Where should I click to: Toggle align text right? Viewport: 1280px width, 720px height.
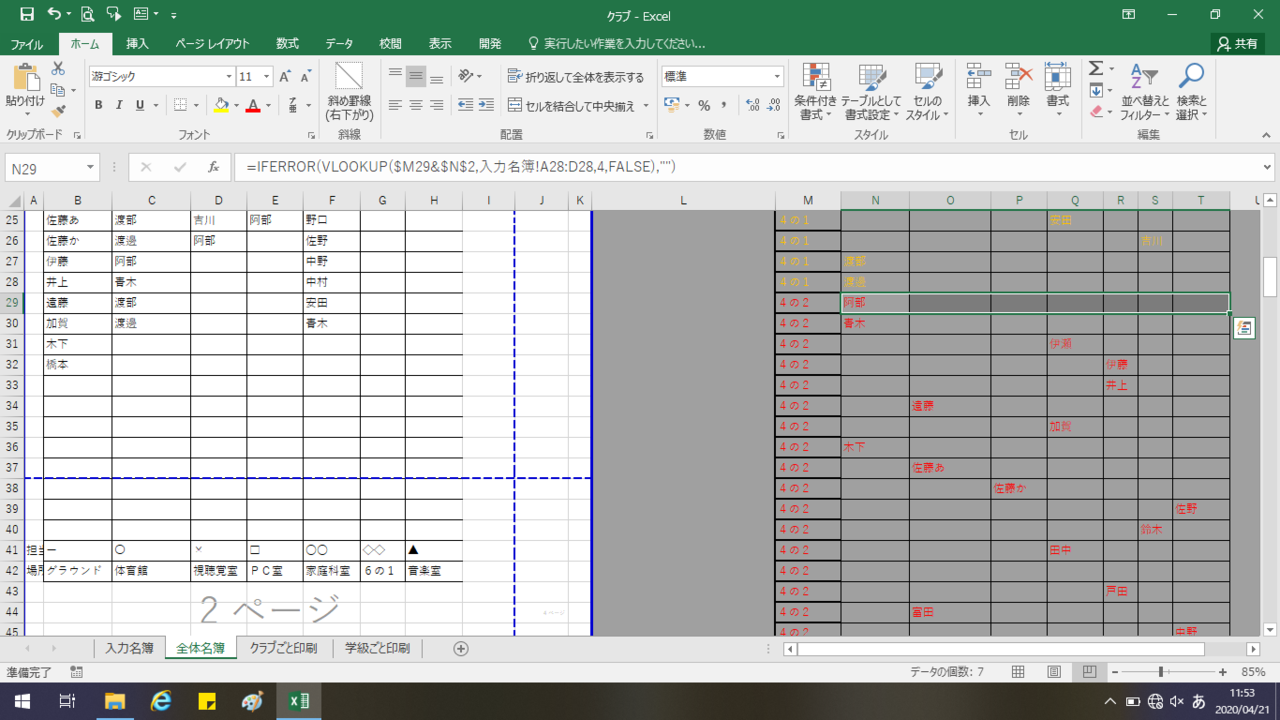pos(437,105)
